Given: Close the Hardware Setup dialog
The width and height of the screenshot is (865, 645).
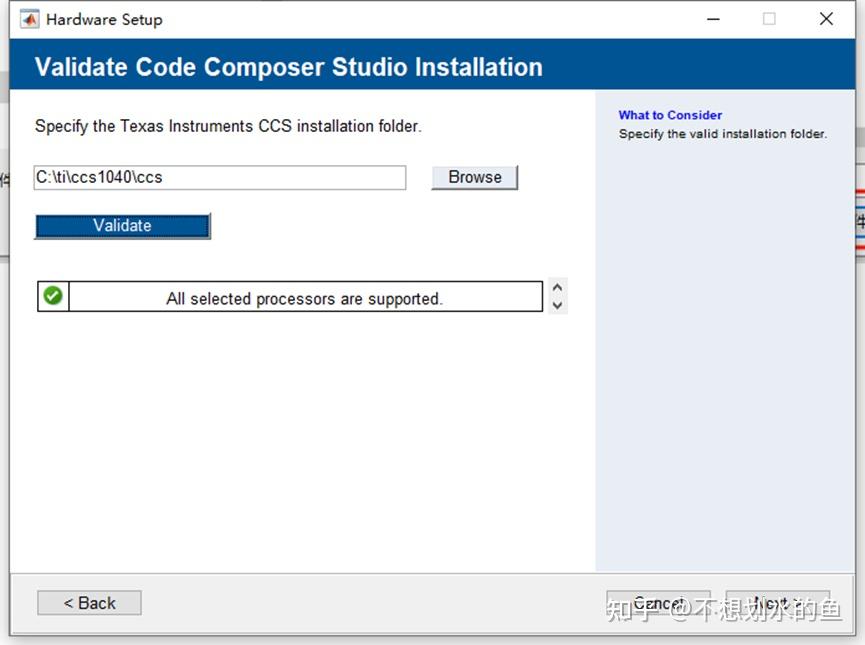Looking at the screenshot, I should [x=825, y=18].
